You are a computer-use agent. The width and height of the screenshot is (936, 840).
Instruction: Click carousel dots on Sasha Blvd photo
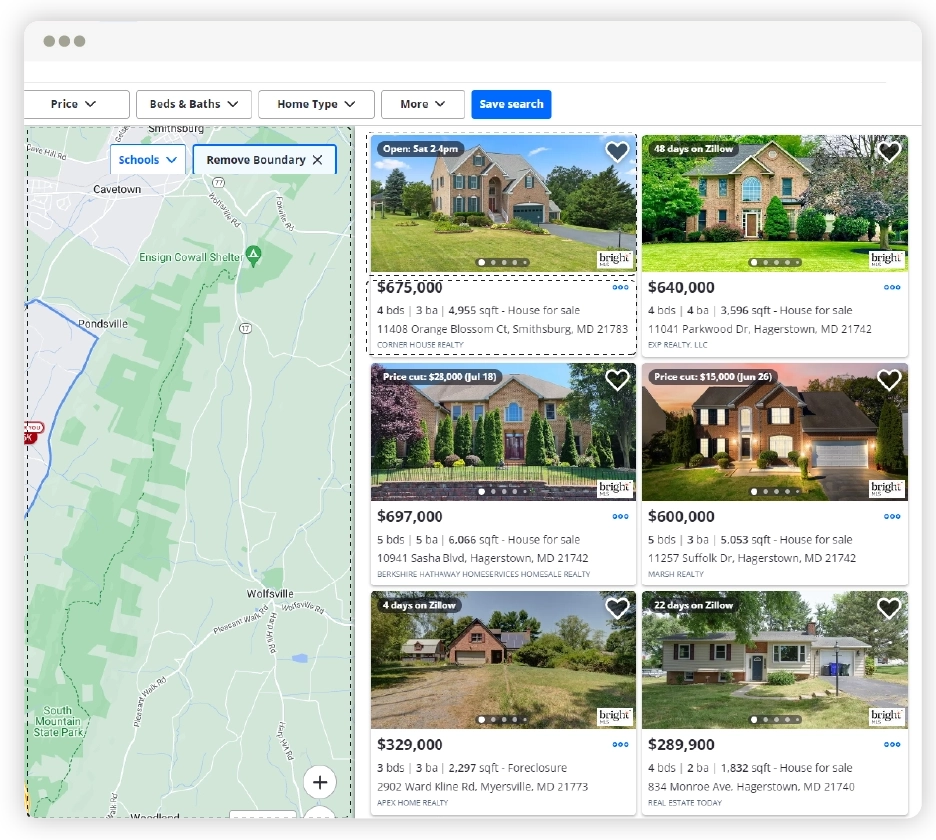point(503,491)
